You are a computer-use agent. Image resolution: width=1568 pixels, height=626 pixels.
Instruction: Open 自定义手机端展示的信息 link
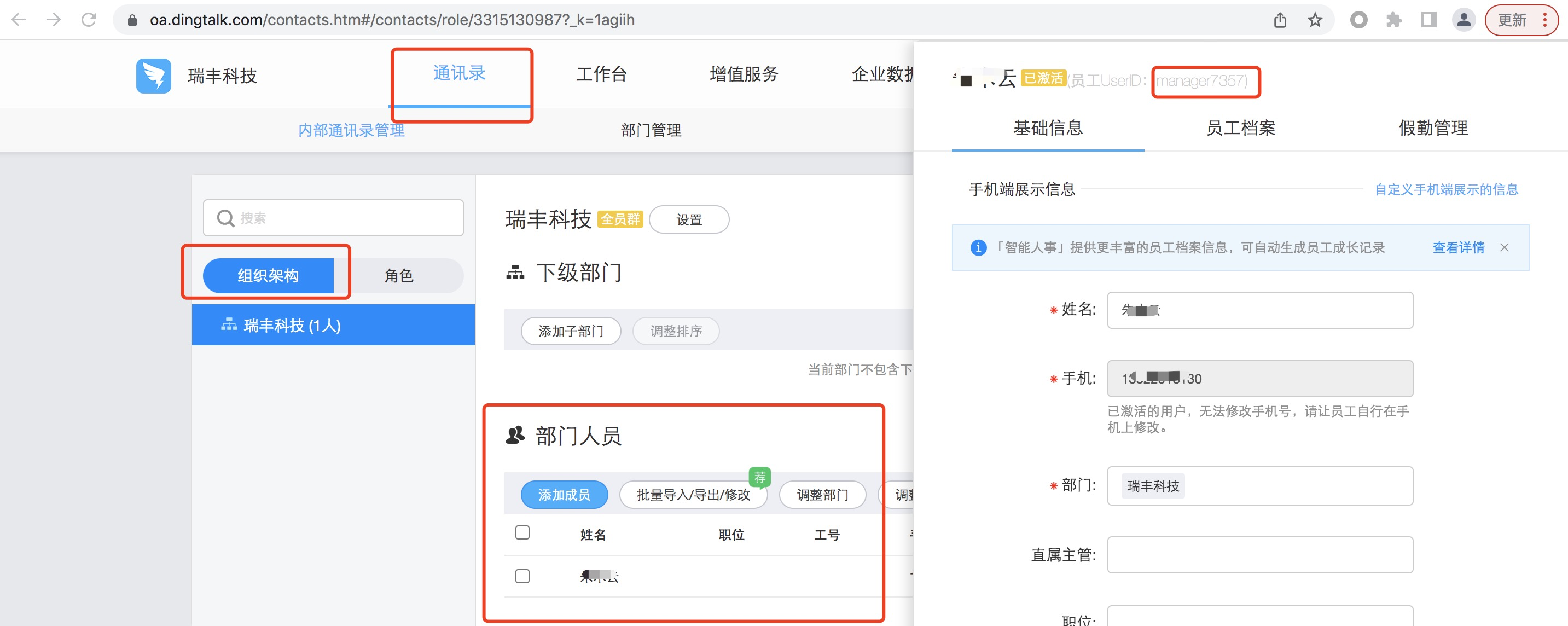coord(1445,189)
